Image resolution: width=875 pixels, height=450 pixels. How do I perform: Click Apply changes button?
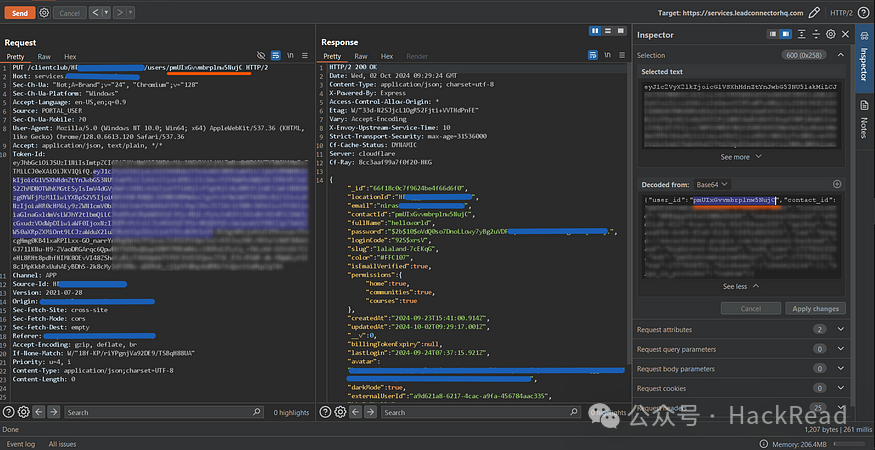coord(815,309)
